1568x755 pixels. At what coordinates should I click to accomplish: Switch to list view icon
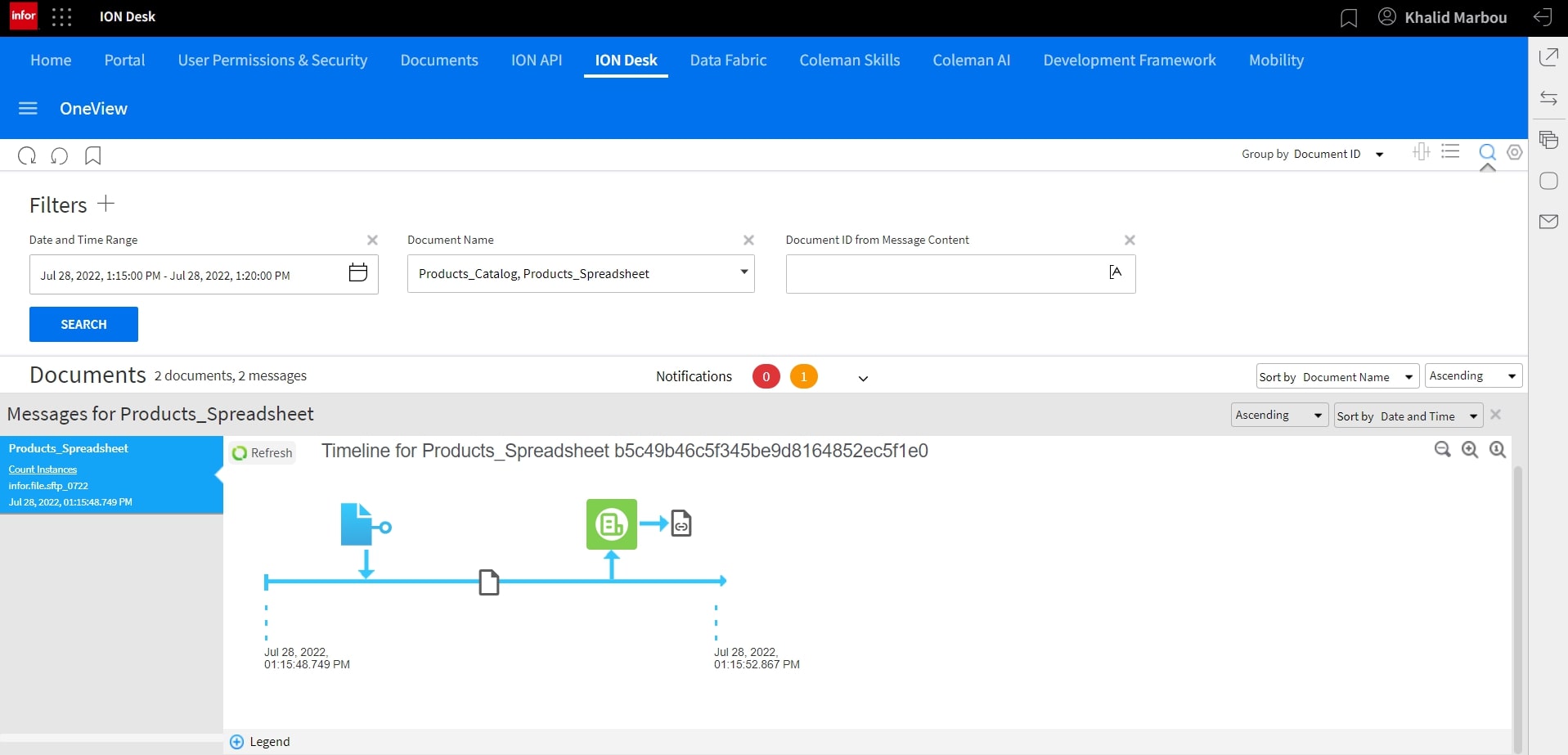(1450, 151)
